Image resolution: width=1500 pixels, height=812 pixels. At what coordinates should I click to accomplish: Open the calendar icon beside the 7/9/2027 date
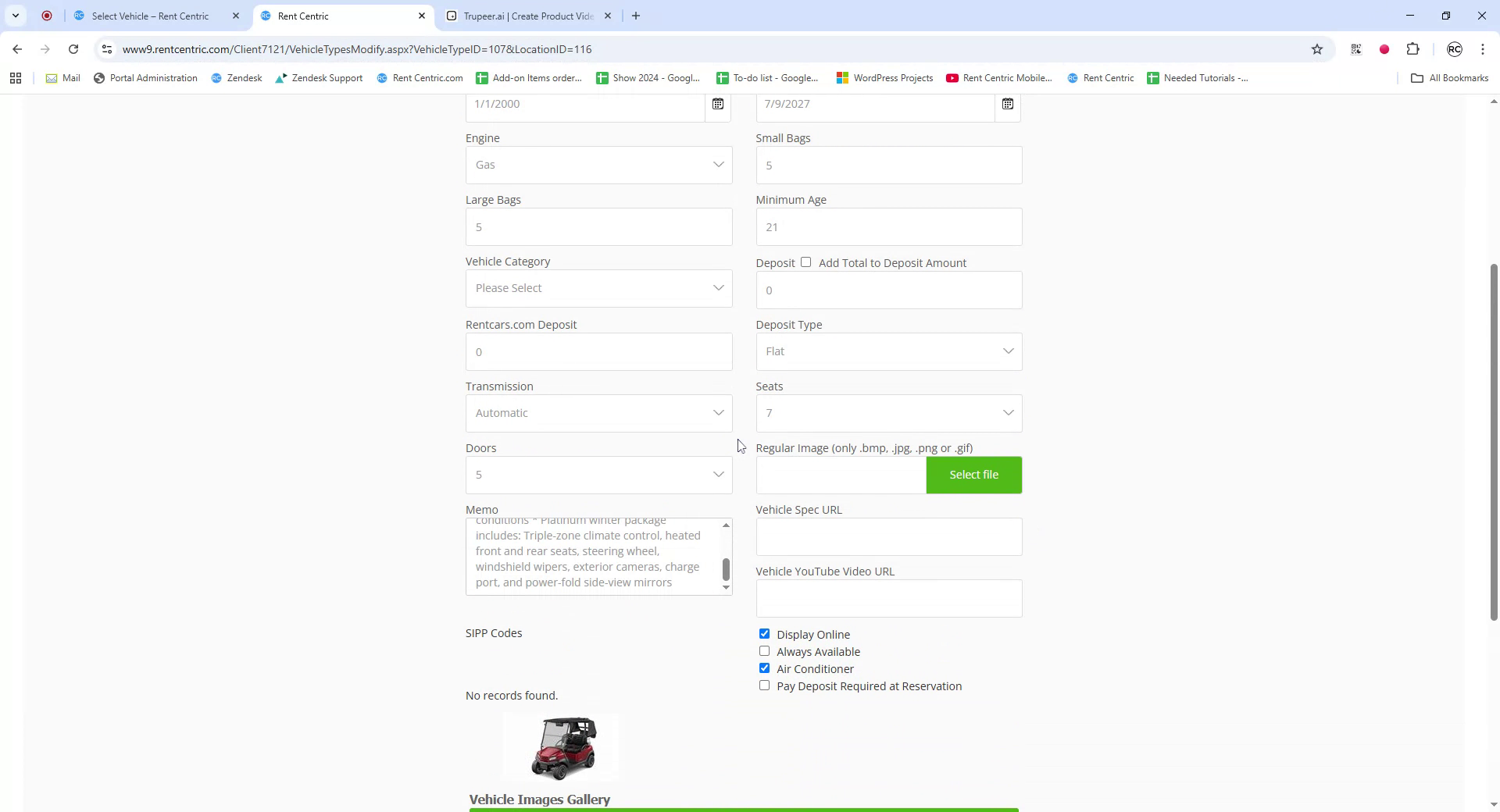pos(1007,104)
